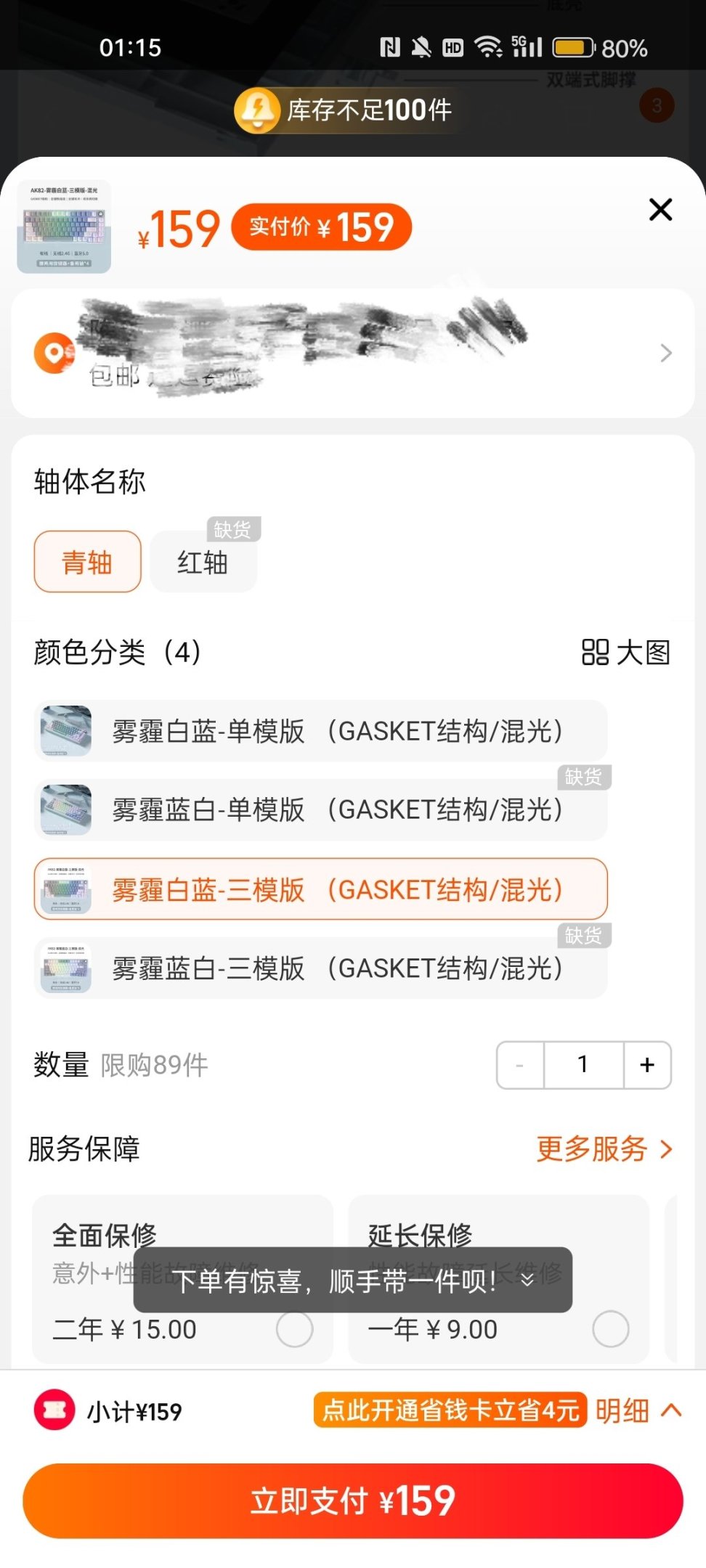Decrease quantity with the minus button

pos(520,1065)
